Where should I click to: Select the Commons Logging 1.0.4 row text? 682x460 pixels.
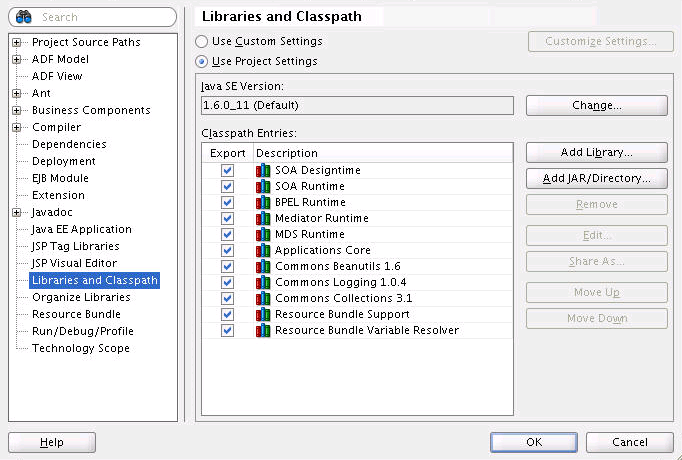tap(341, 283)
